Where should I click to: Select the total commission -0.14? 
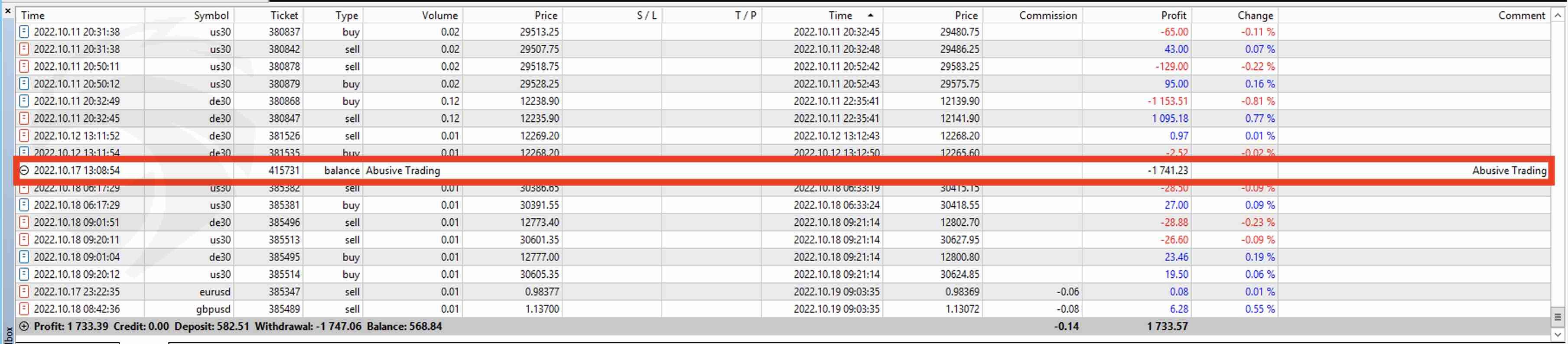(x=1067, y=326)
